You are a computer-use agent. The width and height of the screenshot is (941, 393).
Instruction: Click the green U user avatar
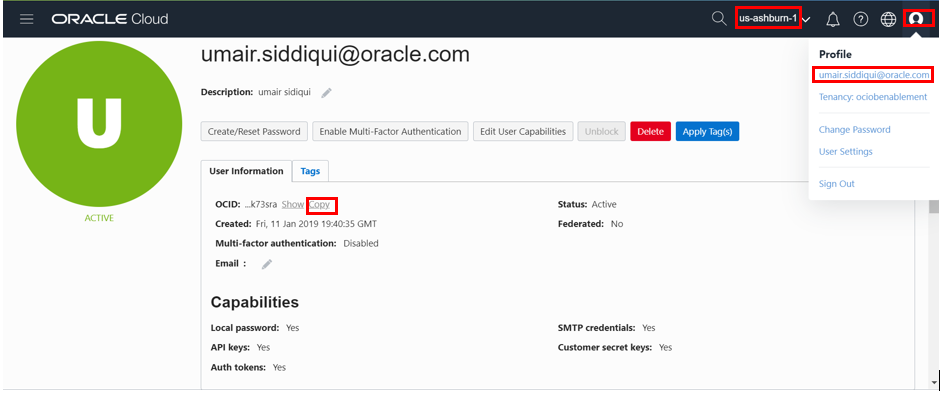[x=99, y=124]
